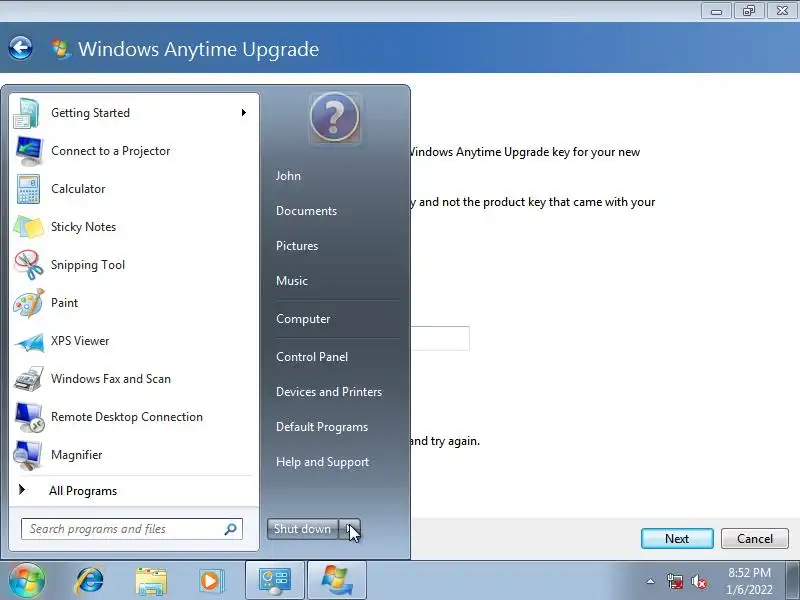The width and height of the screenshot is (800, 600).
Task: Select Remote Desktop Connection text label
Action: 127,417
